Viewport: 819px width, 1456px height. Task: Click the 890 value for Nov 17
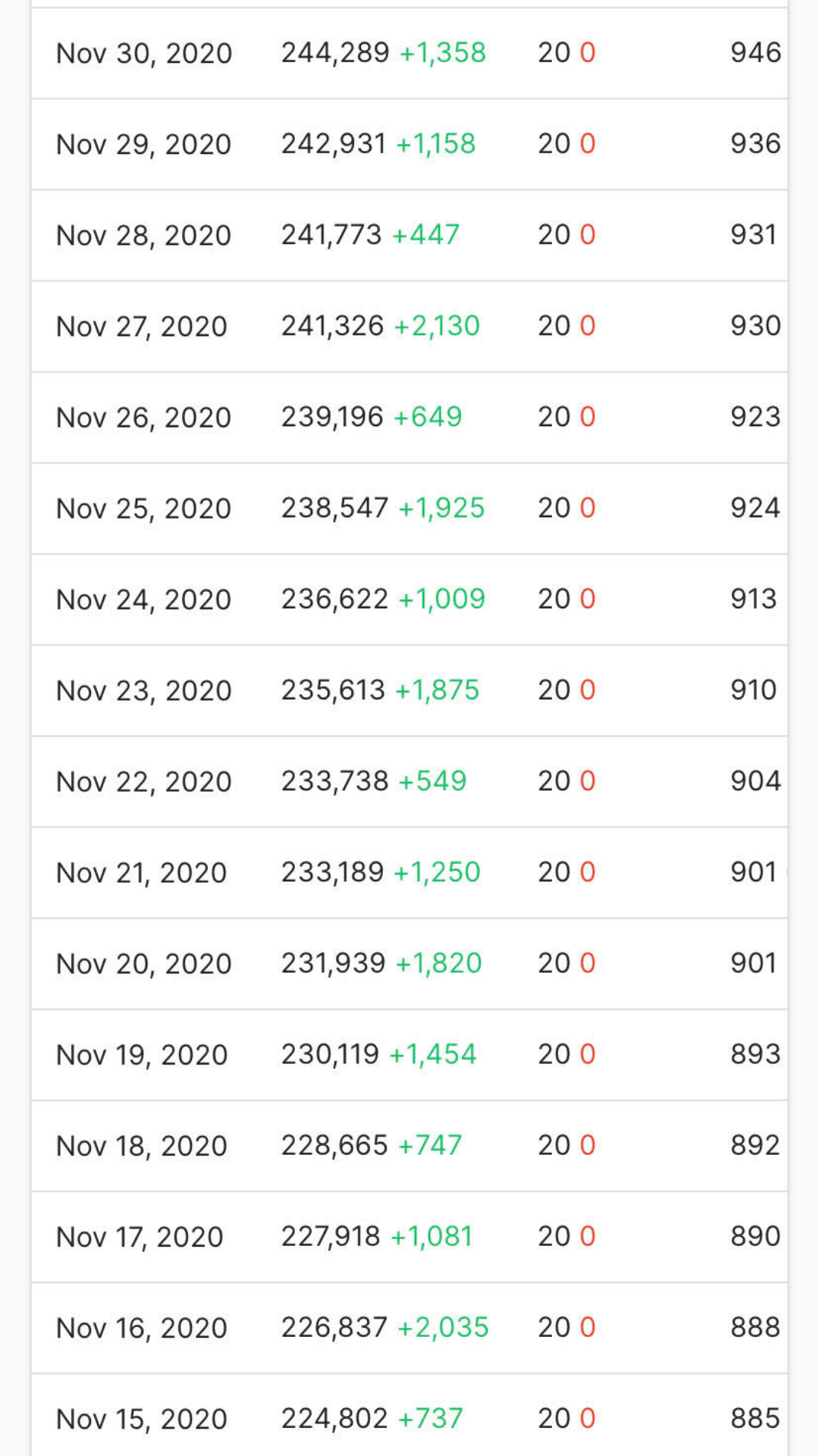(x=755, y=1235)
